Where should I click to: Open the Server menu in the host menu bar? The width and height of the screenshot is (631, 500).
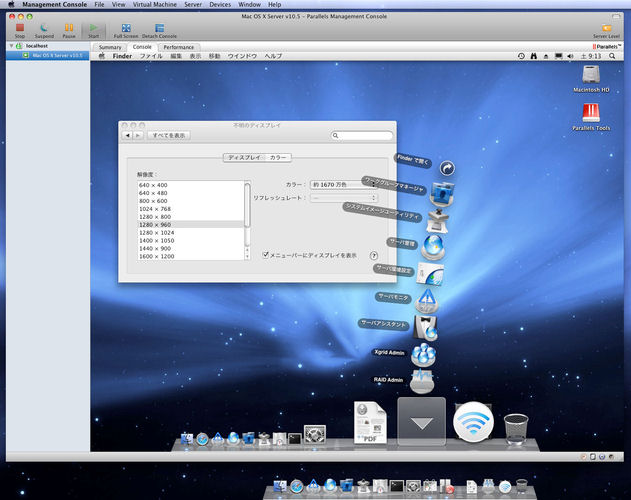point(193,4)
